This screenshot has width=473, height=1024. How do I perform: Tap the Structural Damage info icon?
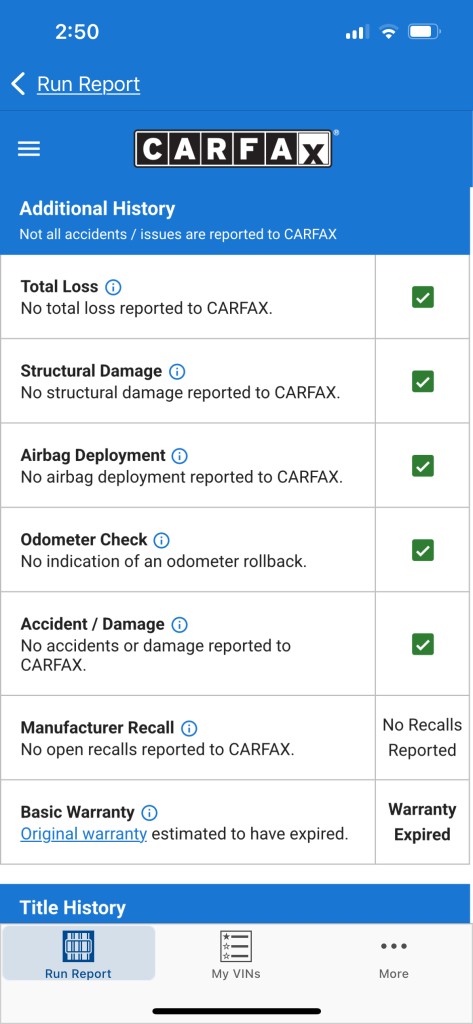coord(177,372)
